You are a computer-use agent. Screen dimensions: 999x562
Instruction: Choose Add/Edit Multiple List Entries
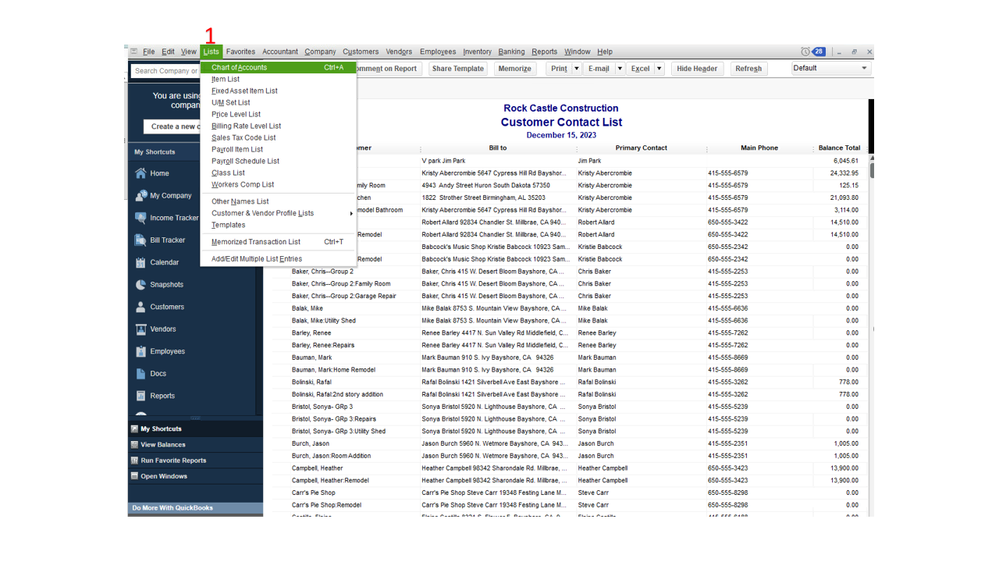(x=278, y=259)
